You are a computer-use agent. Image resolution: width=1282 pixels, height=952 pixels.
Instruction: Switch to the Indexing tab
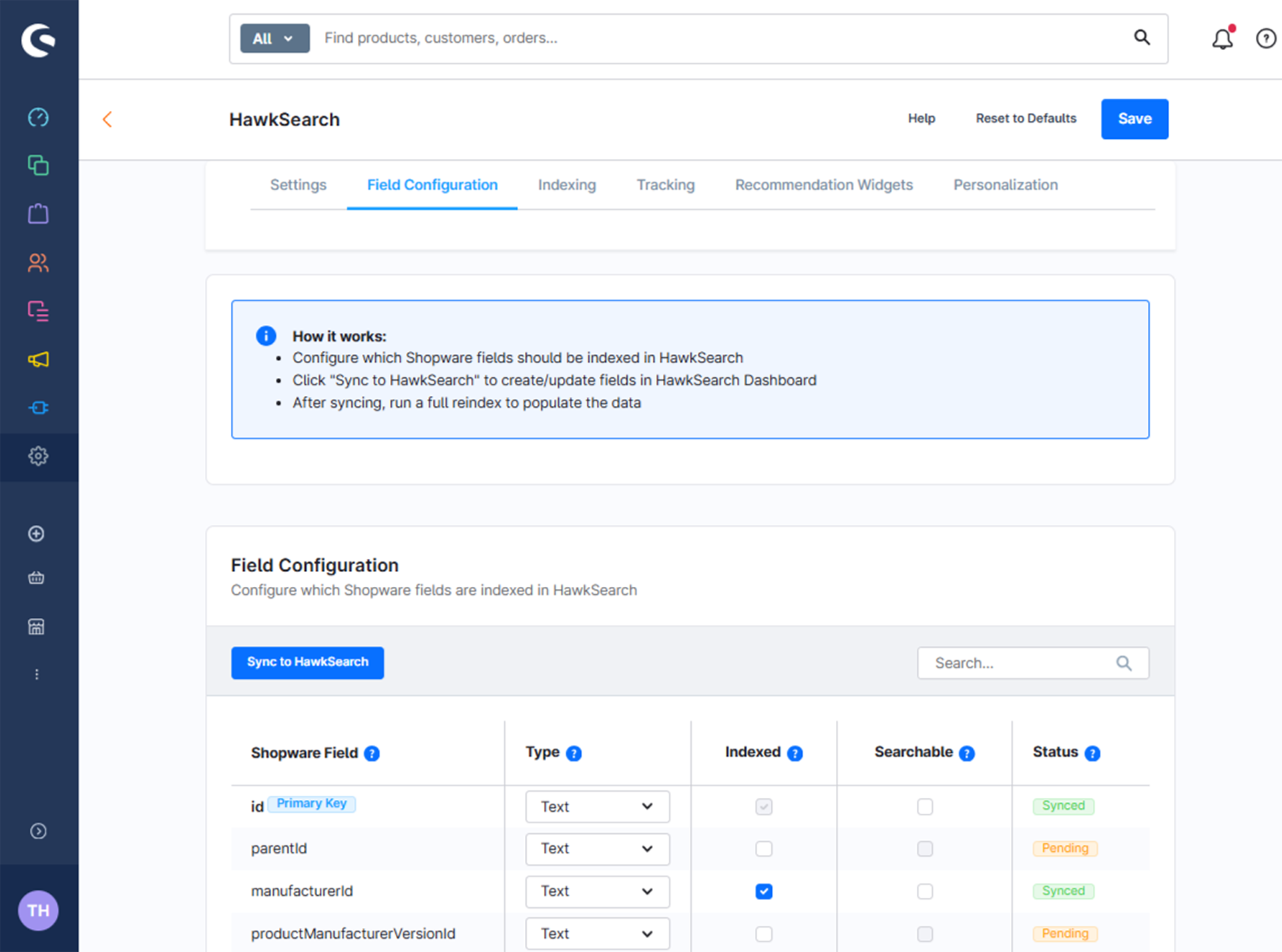[567, 185]
